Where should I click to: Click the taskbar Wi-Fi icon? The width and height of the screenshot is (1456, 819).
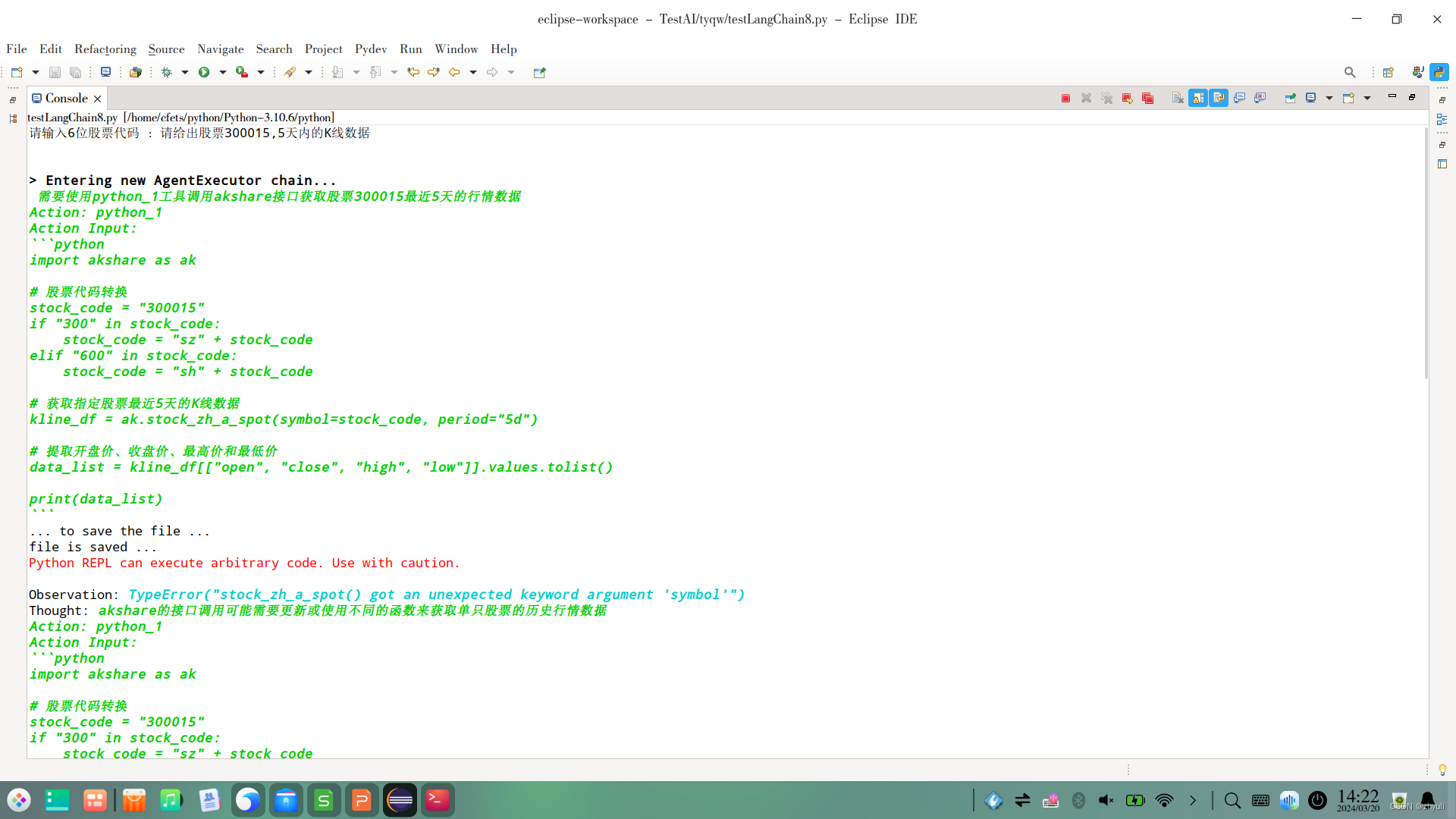coord(1164,800)
